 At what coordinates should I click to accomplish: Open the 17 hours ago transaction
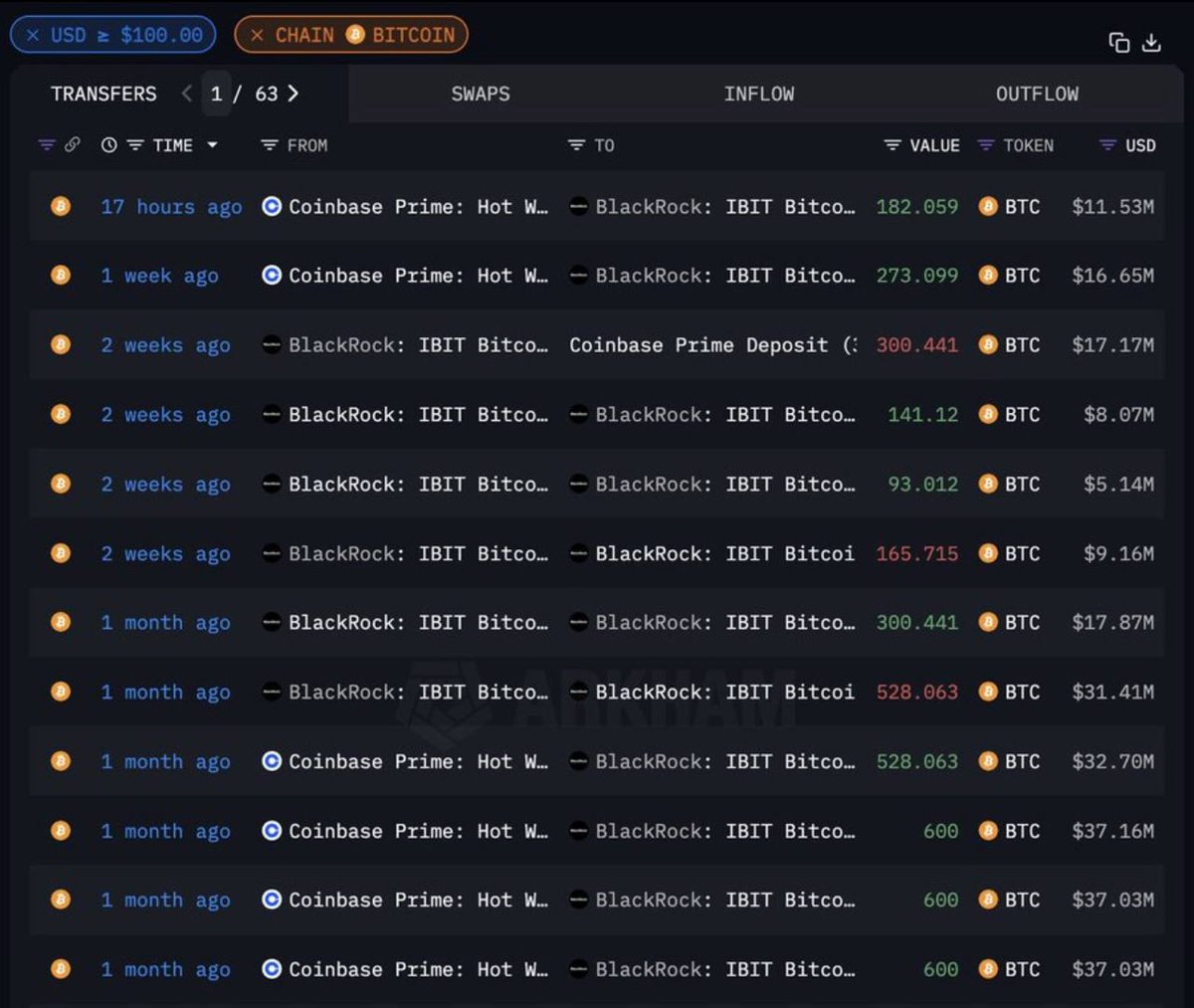pos(171,207)
